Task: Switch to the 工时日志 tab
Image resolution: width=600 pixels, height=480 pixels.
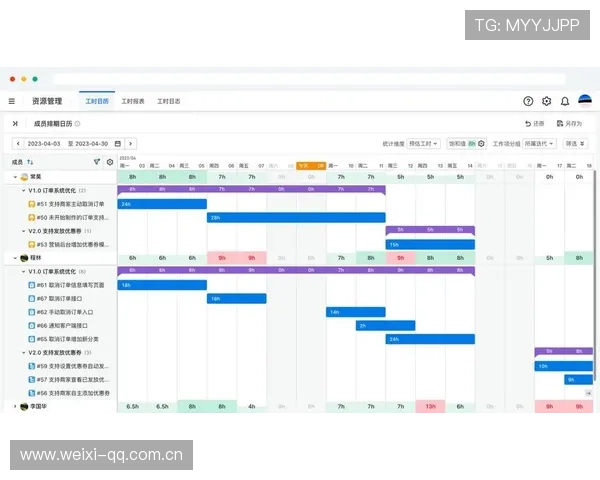Action: (169, 101)
